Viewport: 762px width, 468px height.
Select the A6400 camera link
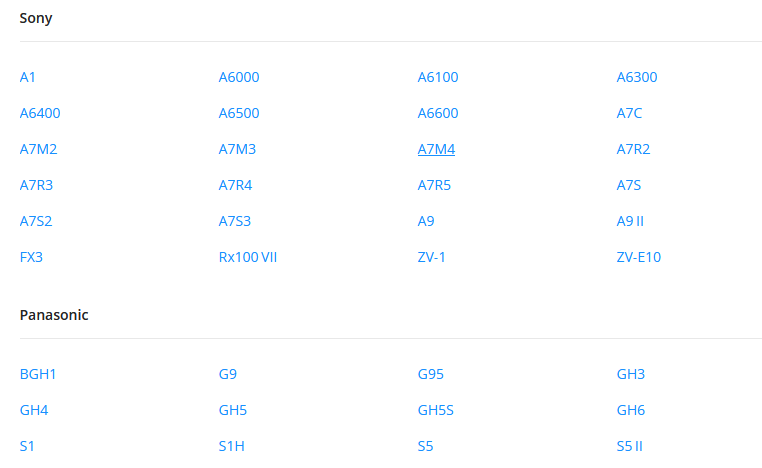(40, 113)
